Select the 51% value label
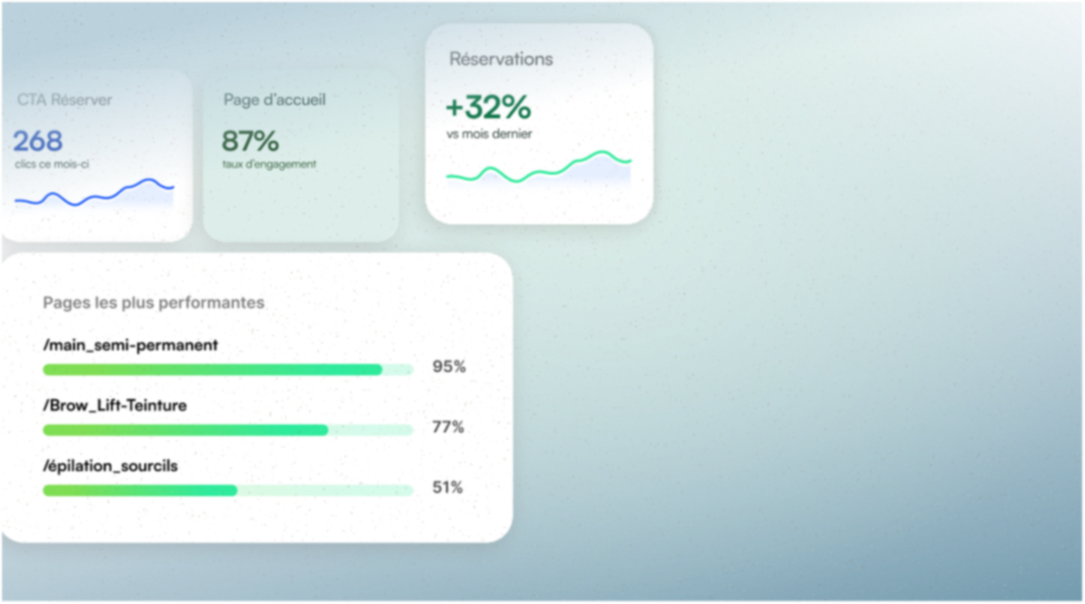Screen dimensions: 1085x604 (448, 487)
